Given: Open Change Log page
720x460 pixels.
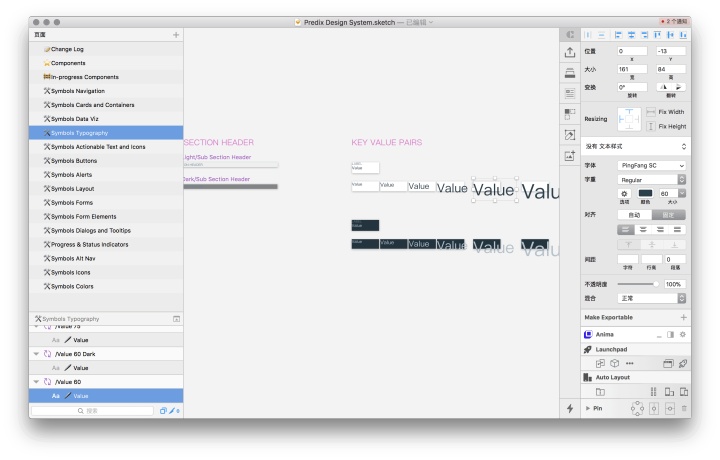Looking at the screenshot, I should [106, 49].
